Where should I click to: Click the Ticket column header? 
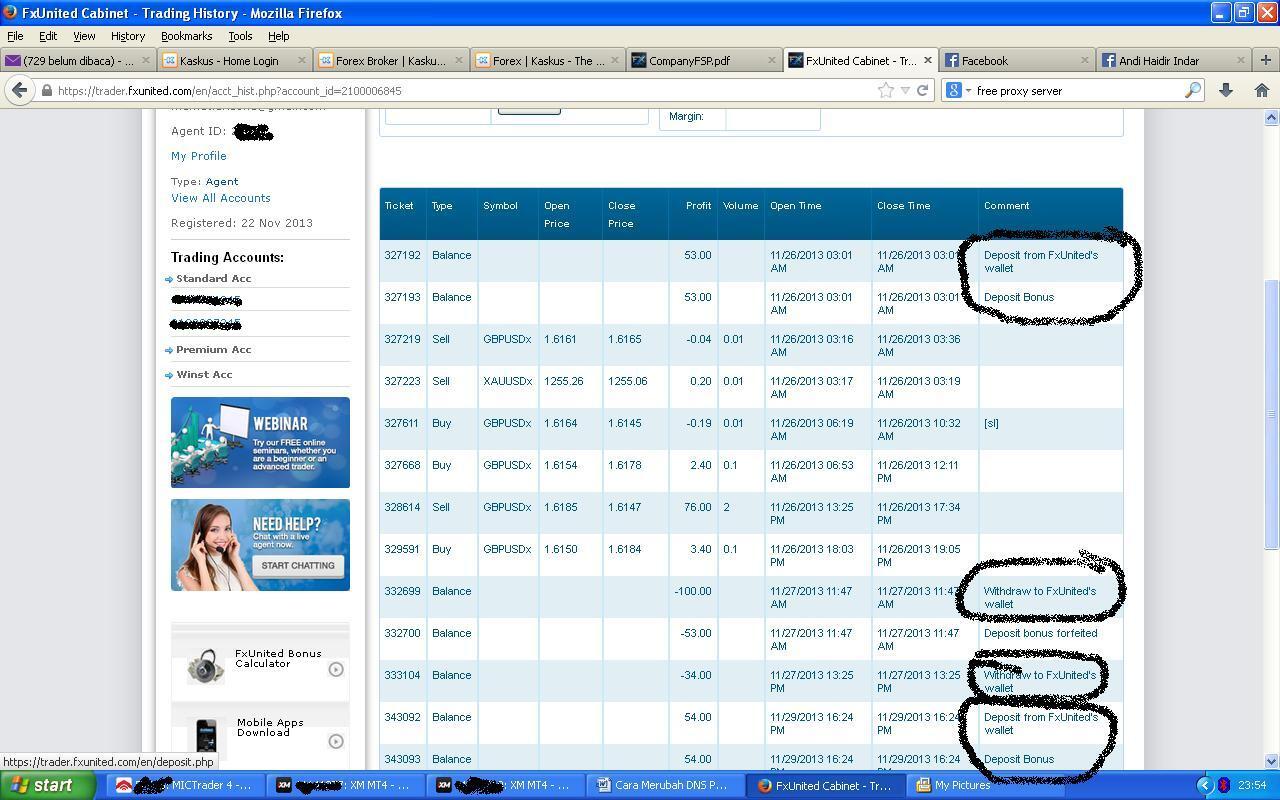399,206
